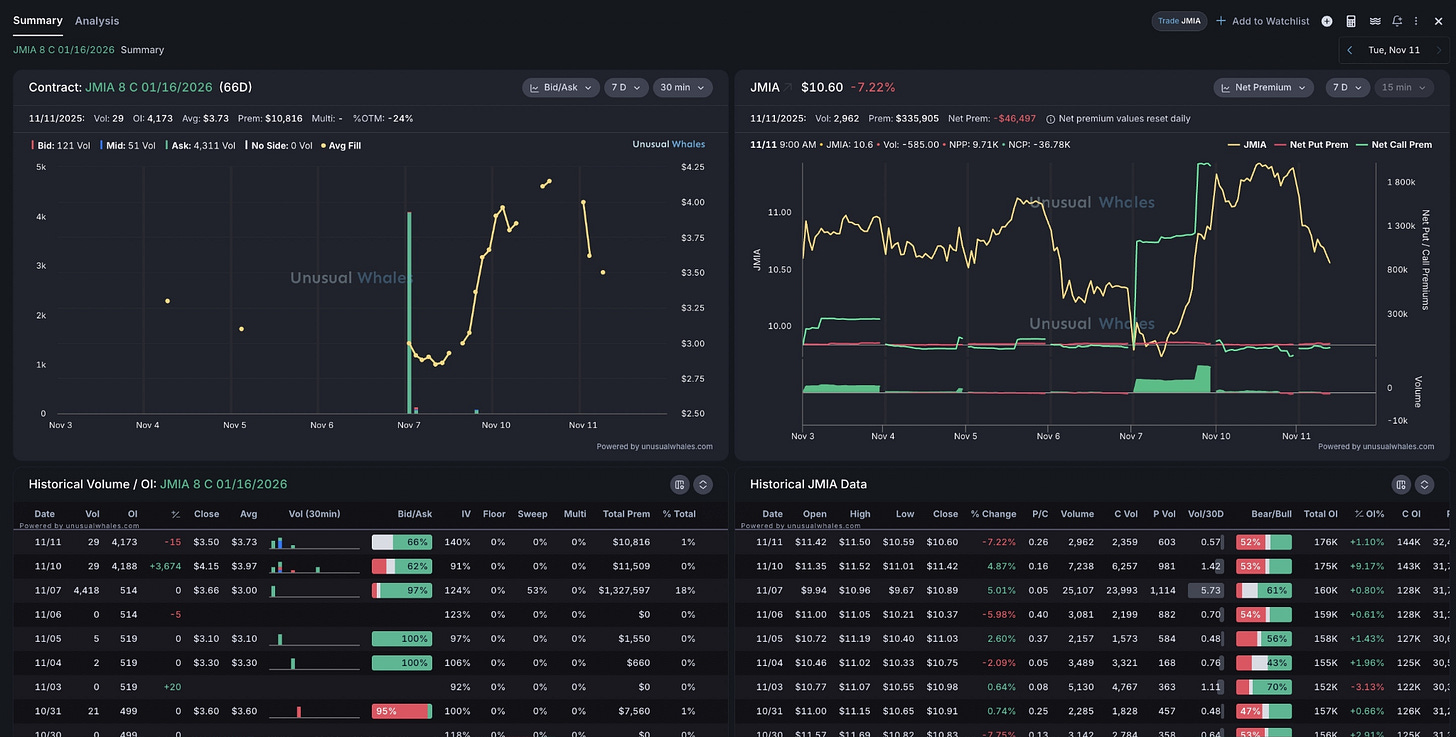
Task: Click the green JMIA 8 C 01/16/2026 contract title
Action: [x=149, y=88]
